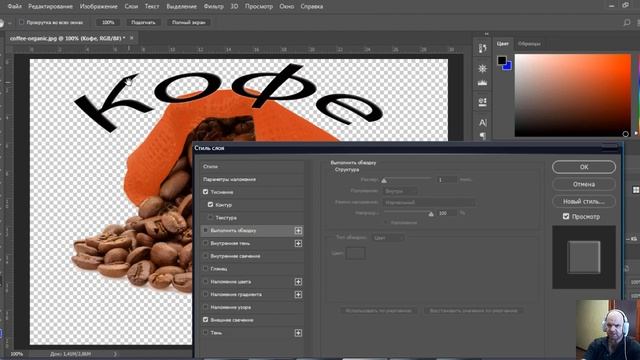Open the Adjustments sun-shaped panel icon
Screen dimensions: 640x360
coord(482,68)
